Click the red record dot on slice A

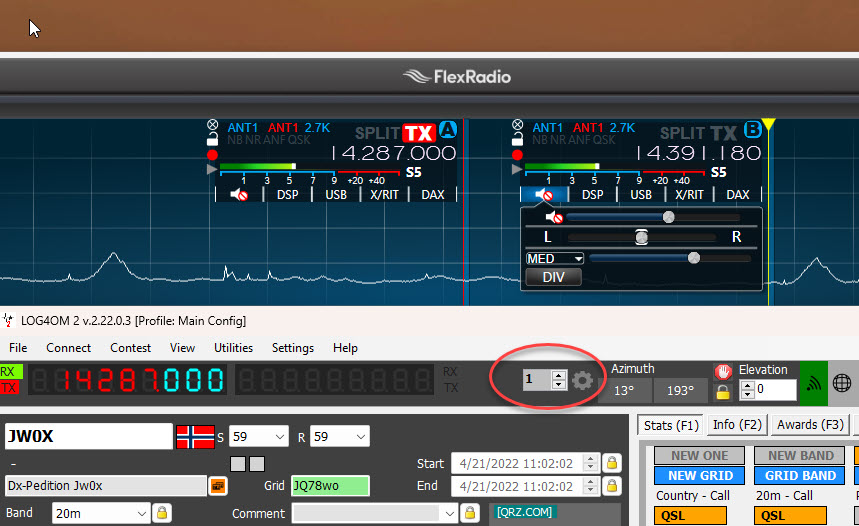pyautogui.click(x=213, y=155)
